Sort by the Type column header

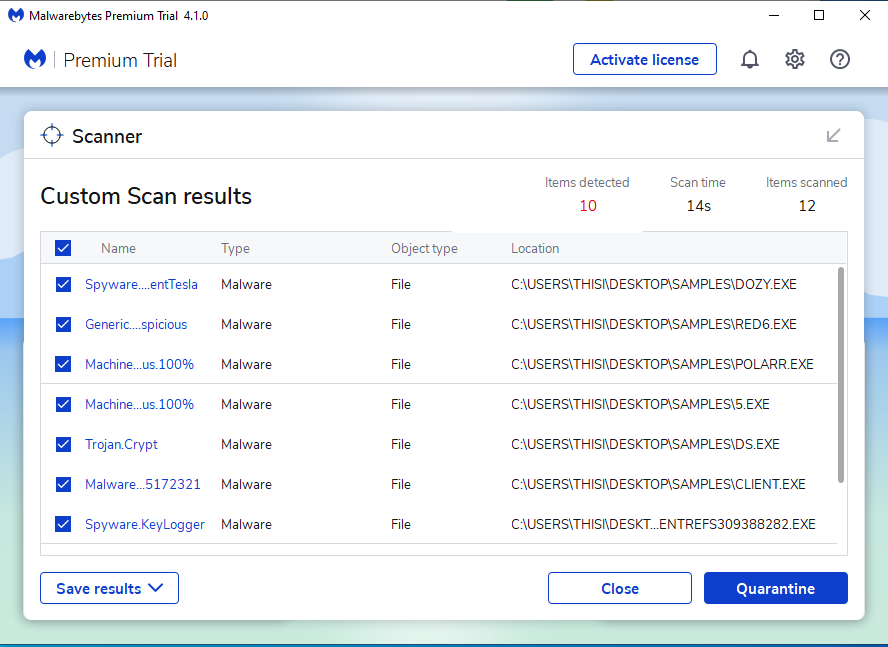(235, 248)
